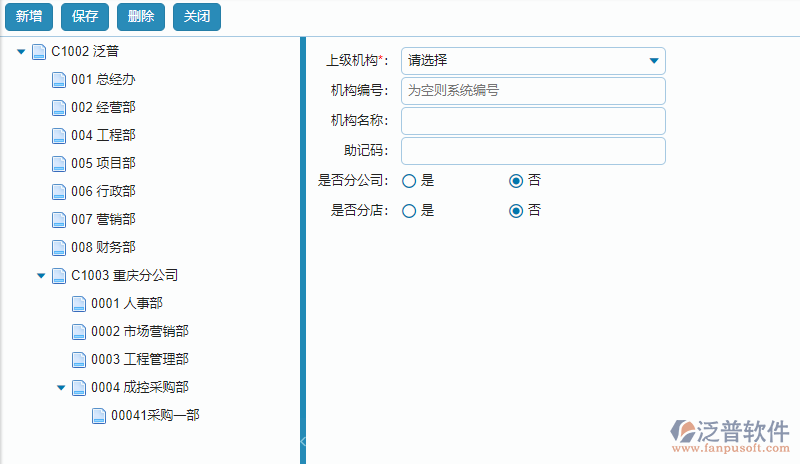Image resolution: width=800 pixels, height=464 pixels.
Task: Select 005 项目部 in the tree
Action: (103, 163)
